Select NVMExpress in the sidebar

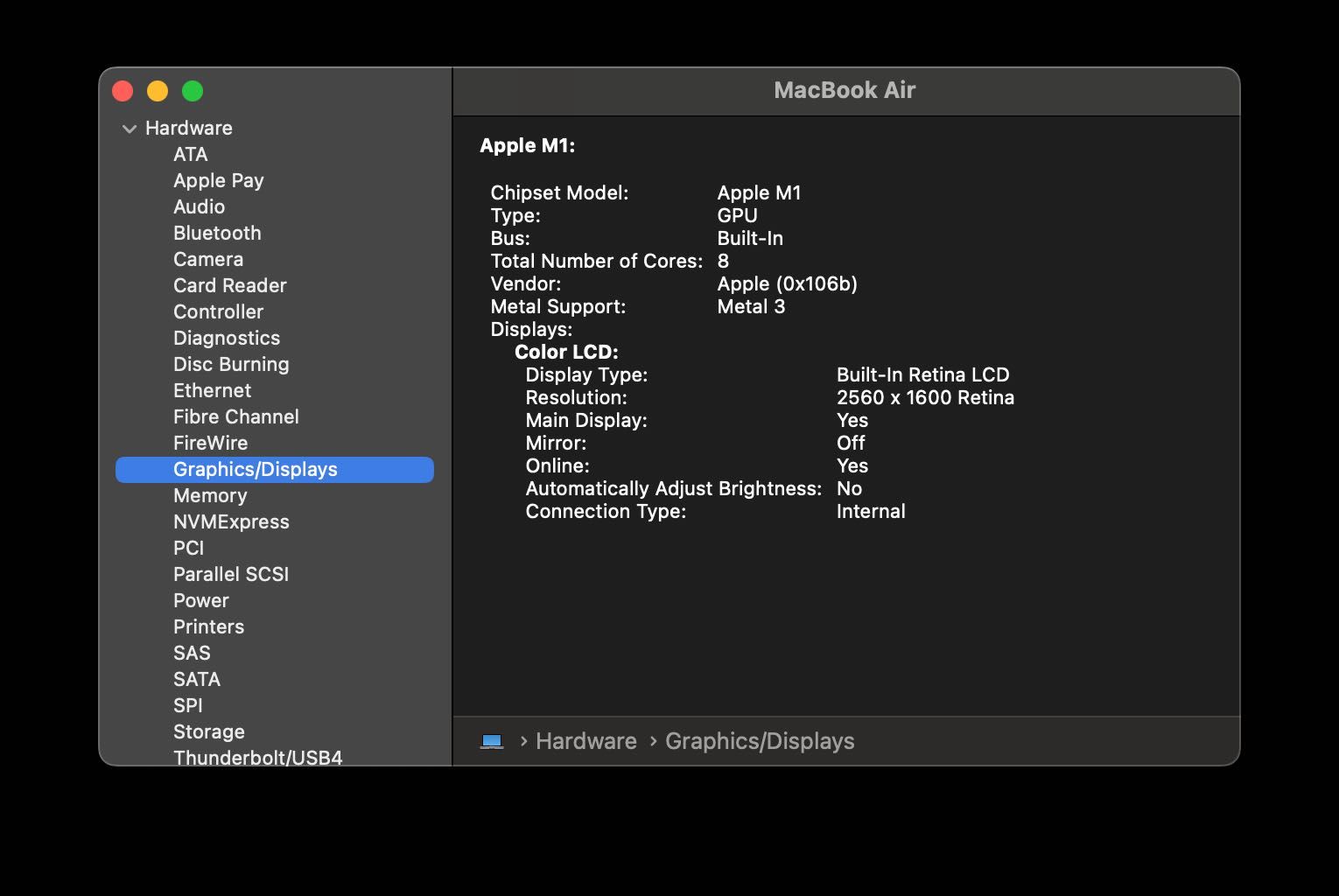pos(231,521)
